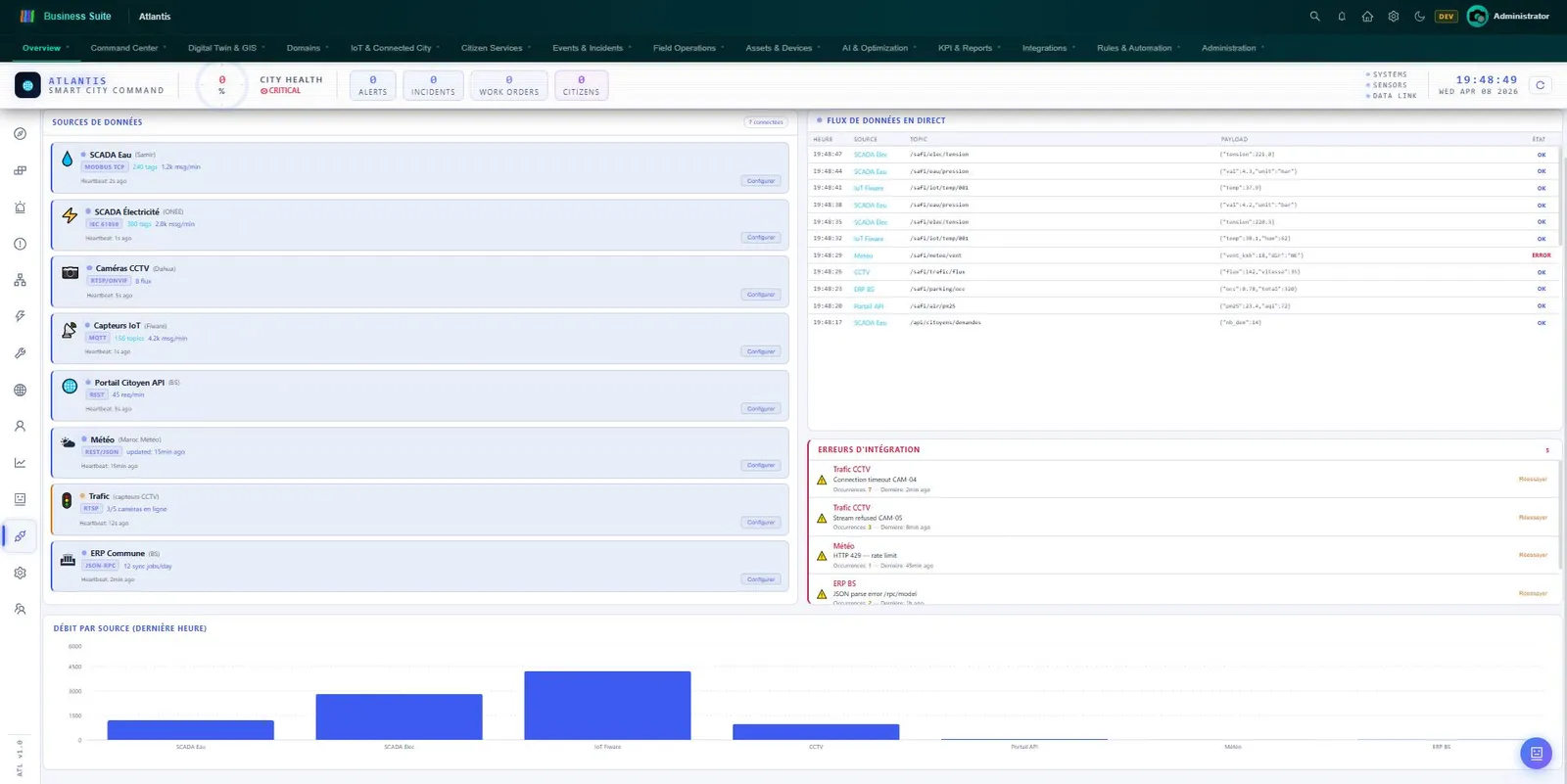Image resolution: width=1567 pixels, height=784 pixels.
Task: Open the search magnifier in top bar
Action: (x=1314, y=17)
